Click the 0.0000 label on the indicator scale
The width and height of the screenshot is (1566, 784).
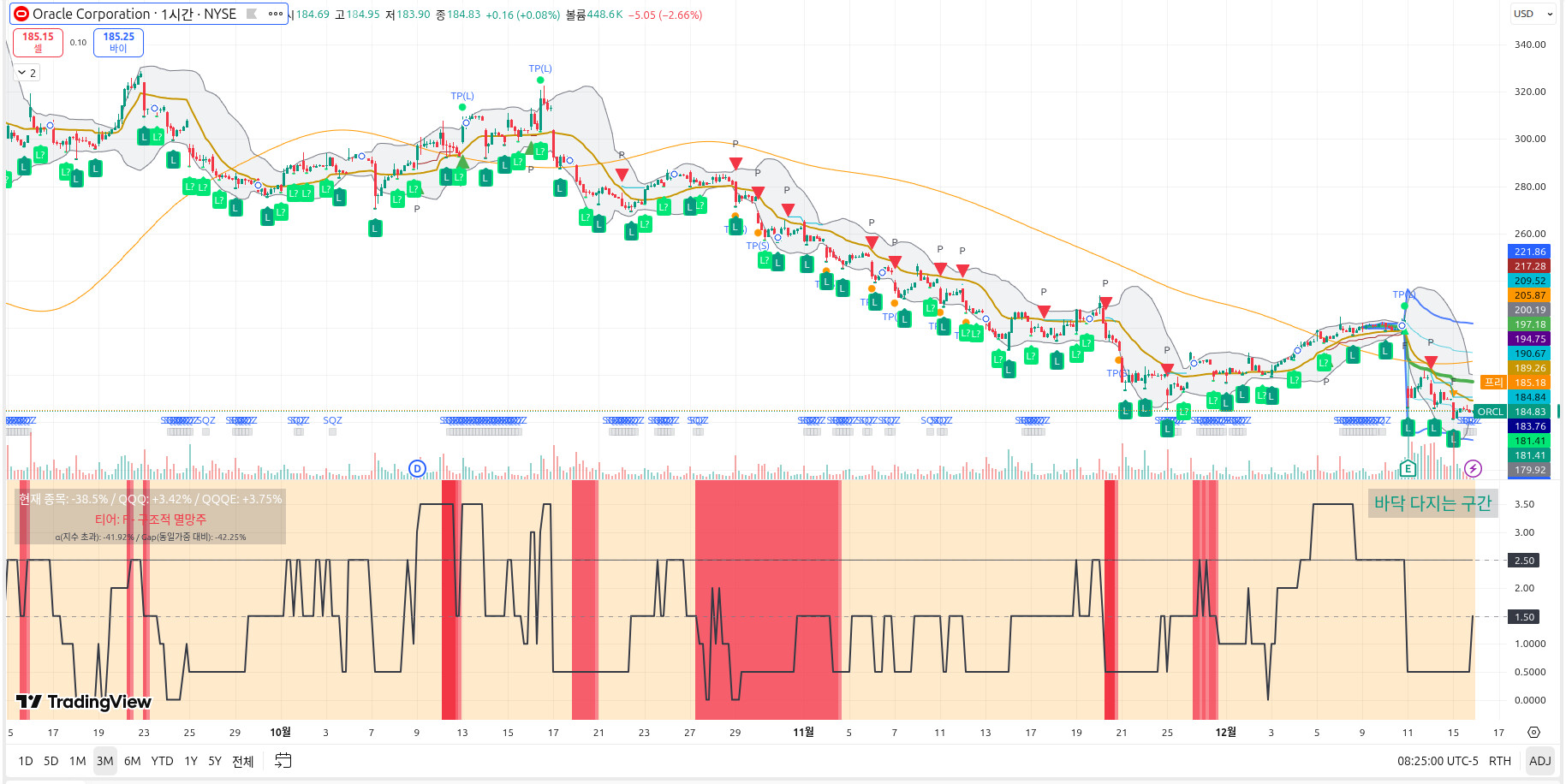click(x=1529, y=700)
